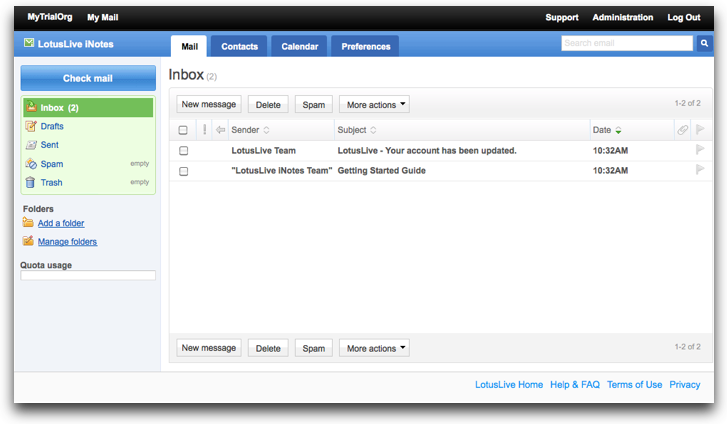The image size is (727, 424).
Task: Click the Manage folders link
Action: (x=68, y=242)
